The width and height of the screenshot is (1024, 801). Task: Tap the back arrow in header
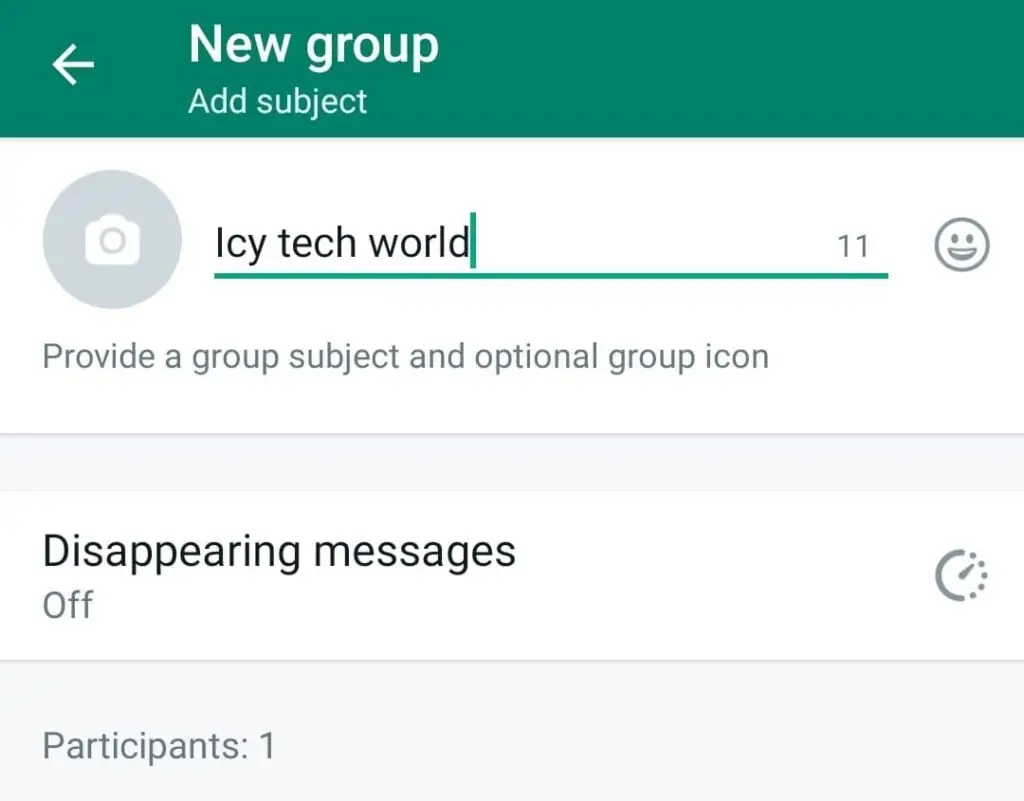coord(73,65)
